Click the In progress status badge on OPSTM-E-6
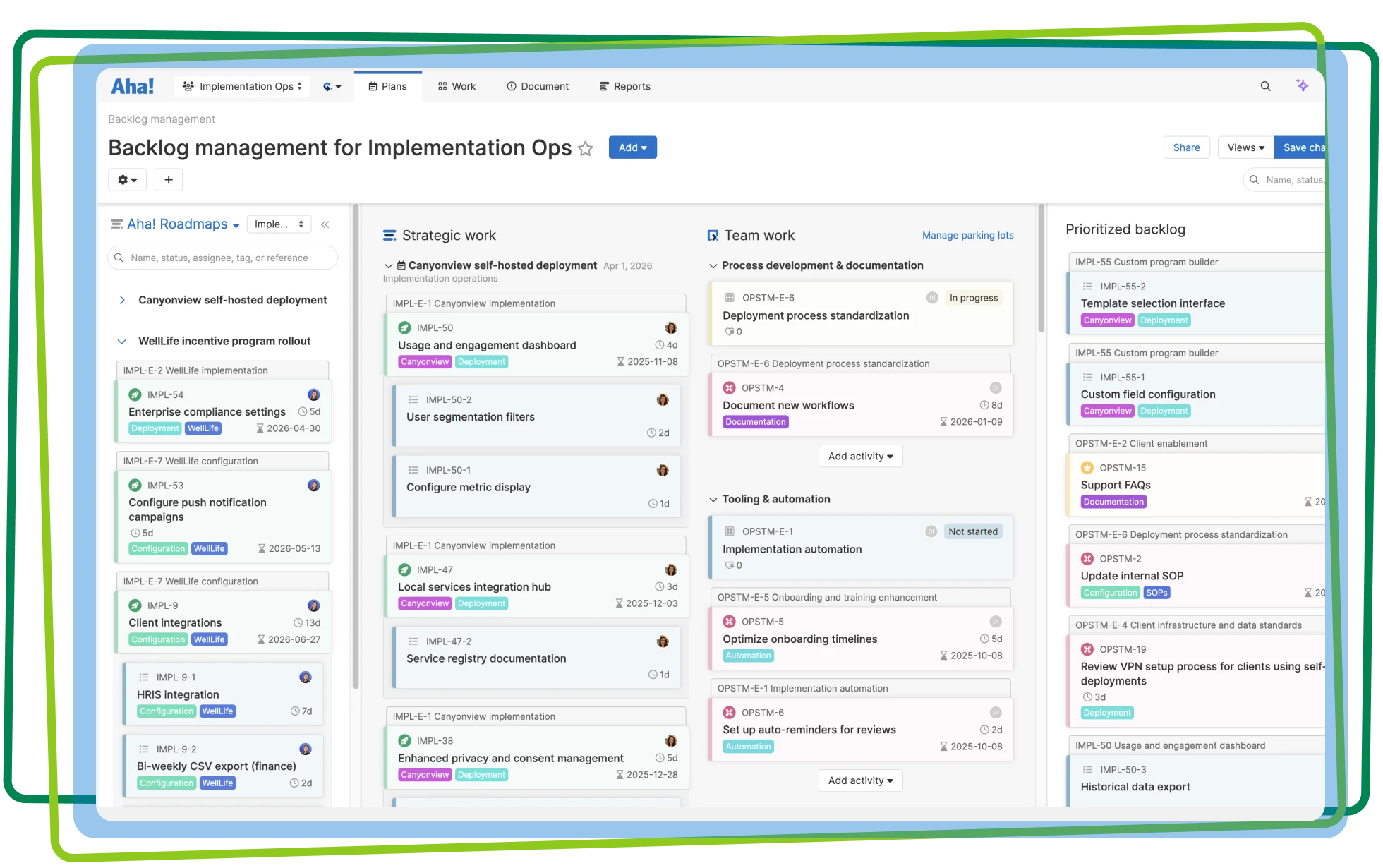 (973, 298)
